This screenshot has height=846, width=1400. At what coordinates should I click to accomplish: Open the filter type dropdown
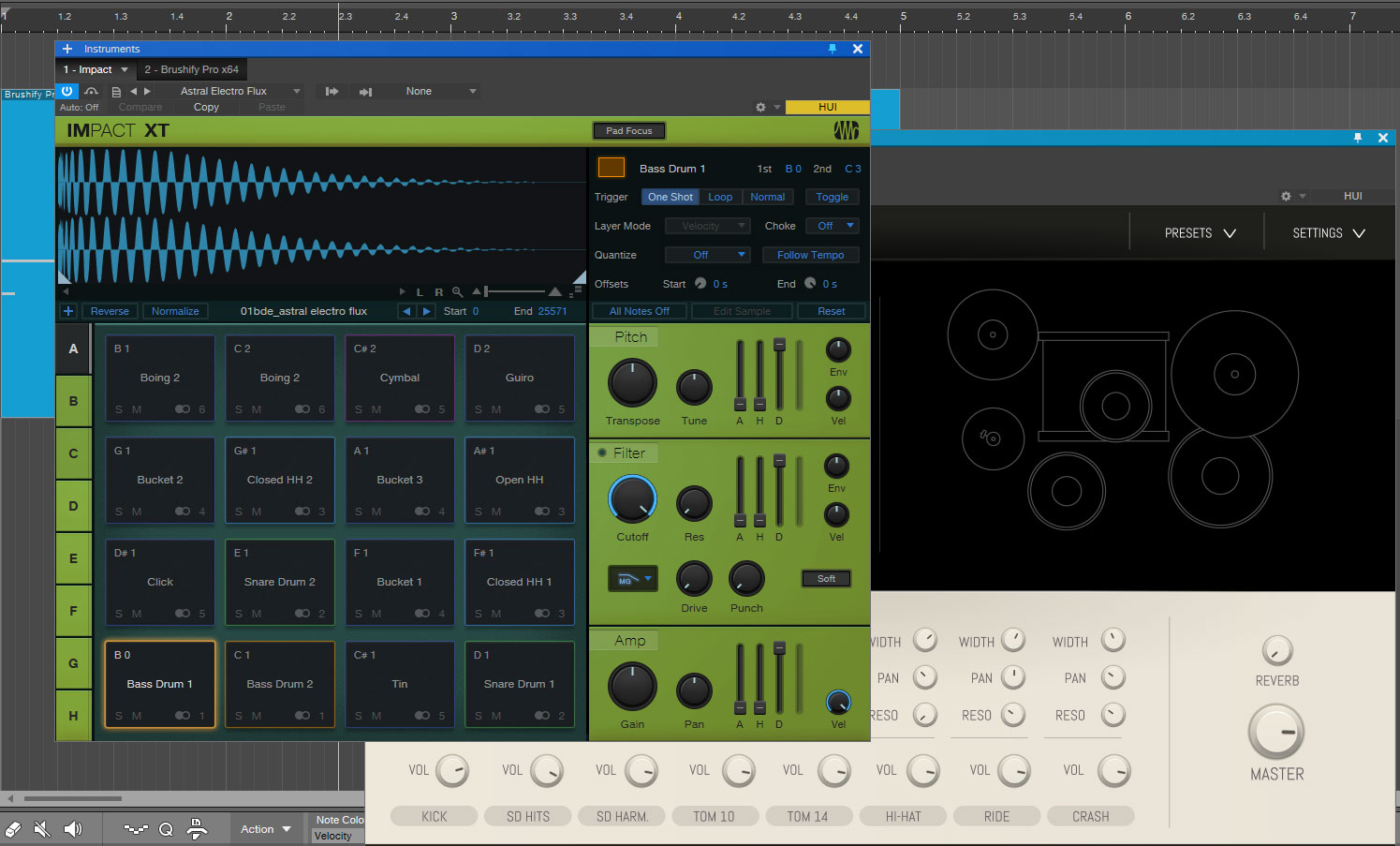point(632,579)
